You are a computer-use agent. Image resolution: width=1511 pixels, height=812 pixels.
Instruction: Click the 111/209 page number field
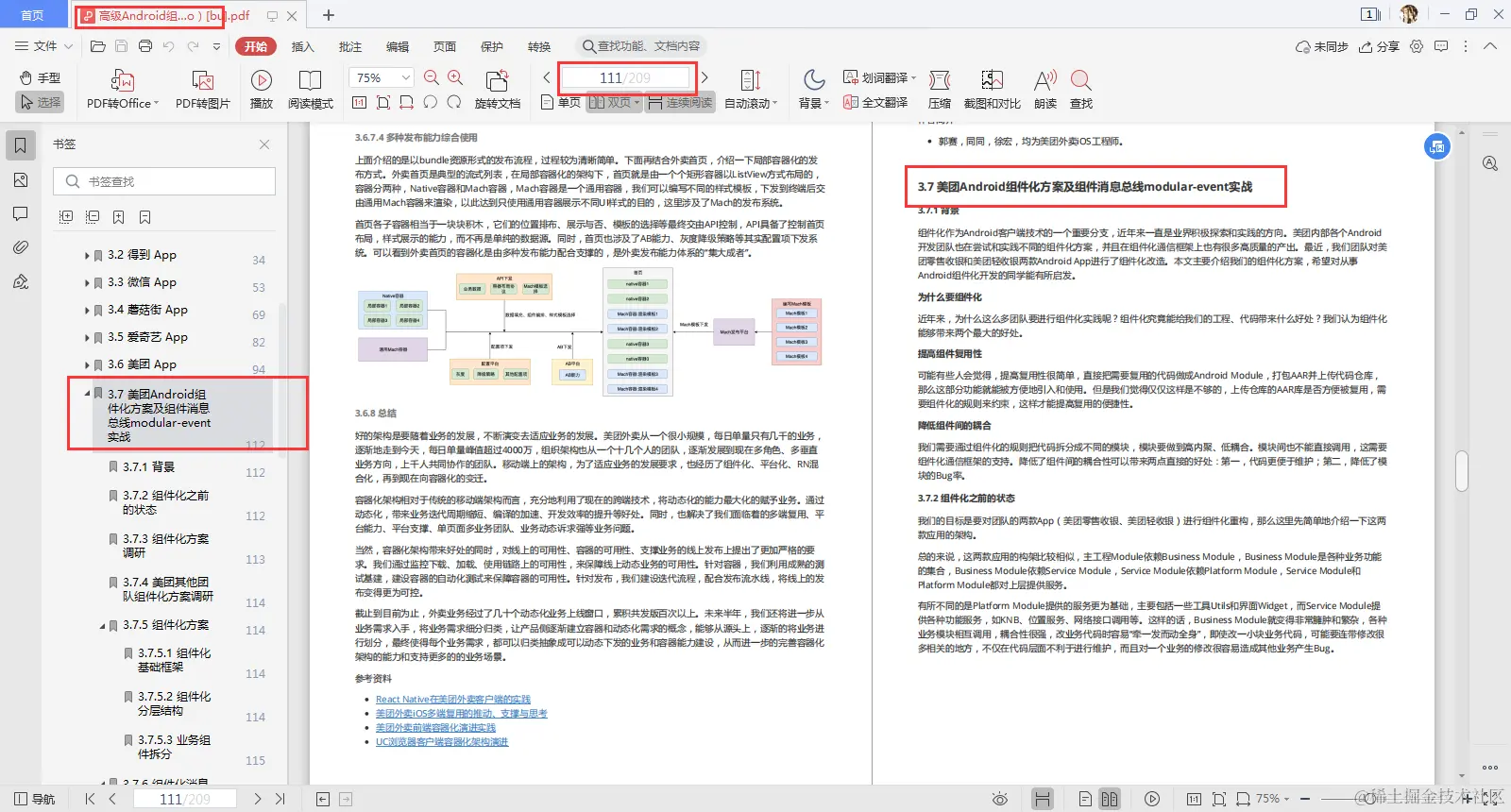pos(625,77)
